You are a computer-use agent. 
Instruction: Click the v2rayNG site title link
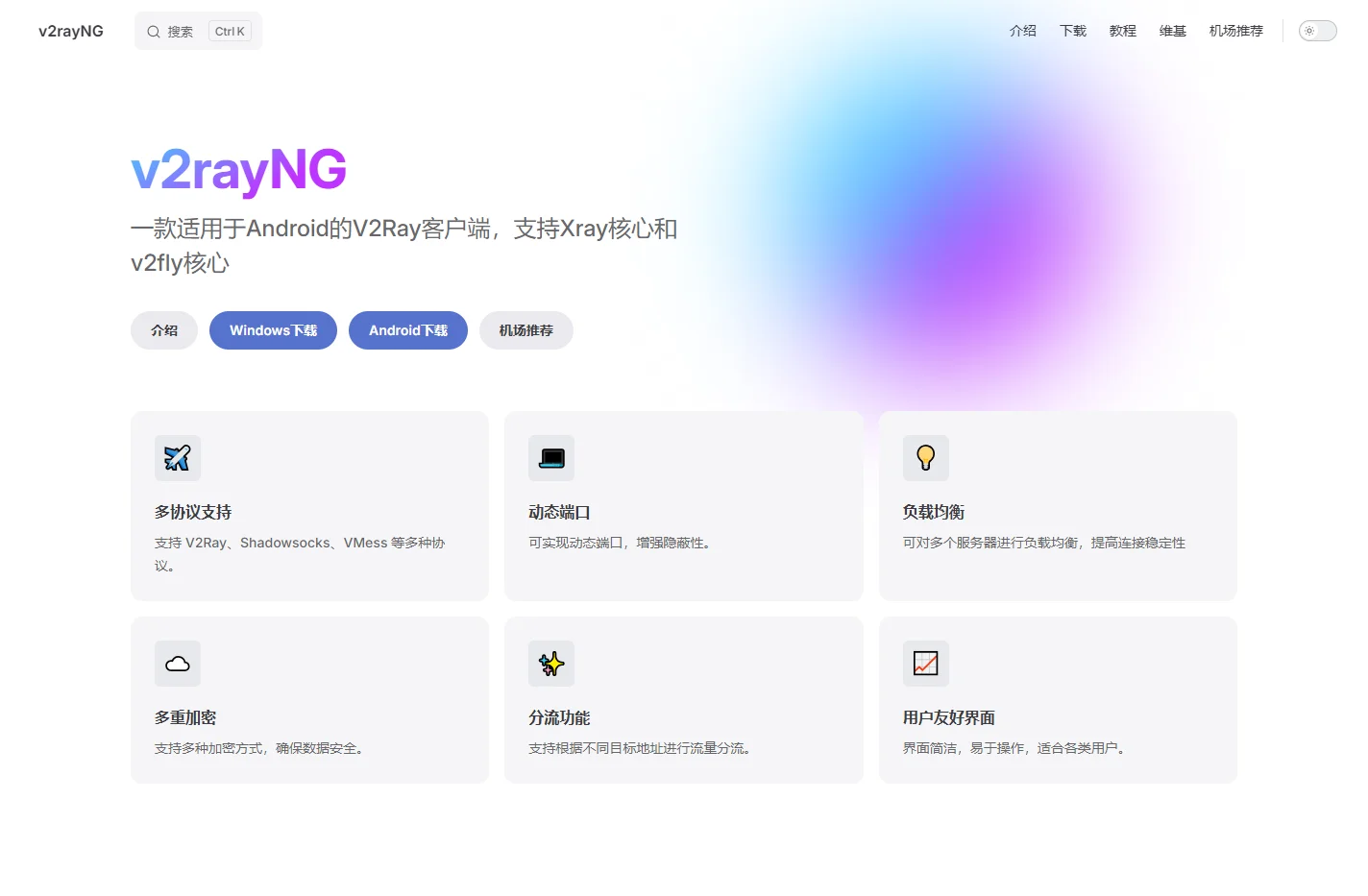click(71, 31)
